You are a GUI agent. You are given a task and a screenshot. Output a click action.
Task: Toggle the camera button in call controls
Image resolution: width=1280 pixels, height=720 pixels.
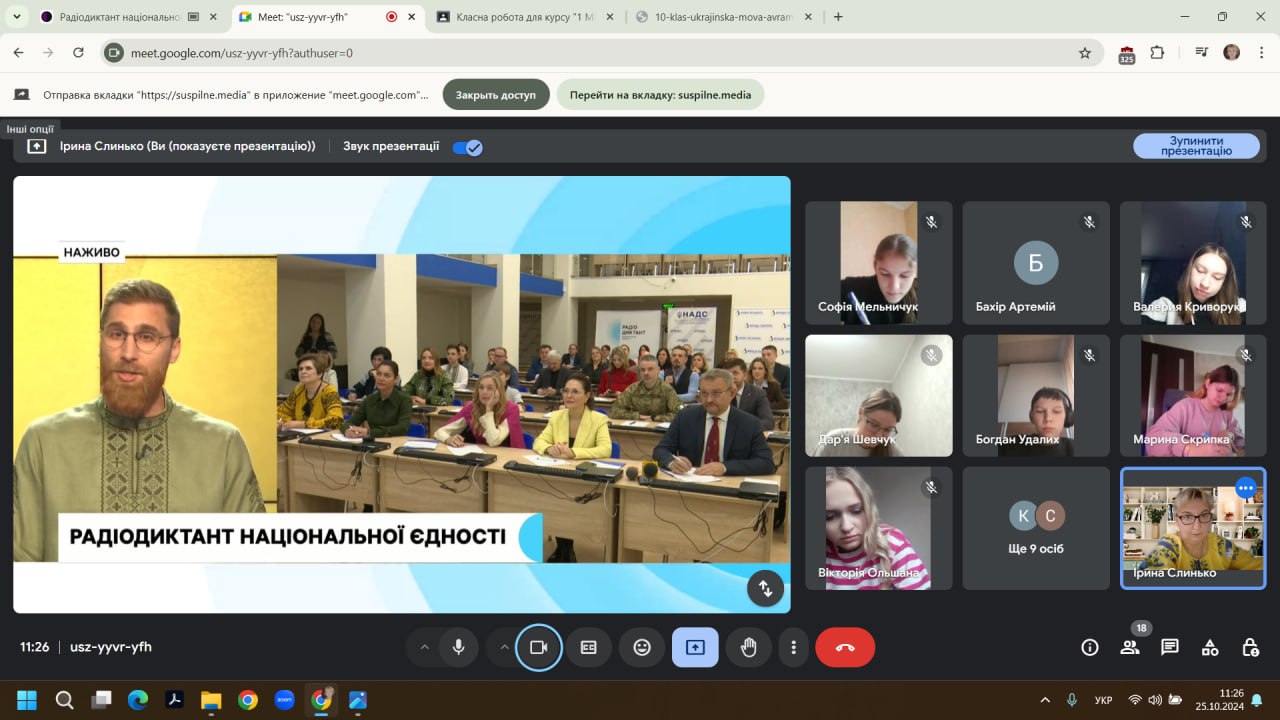[x=538, y=647]
